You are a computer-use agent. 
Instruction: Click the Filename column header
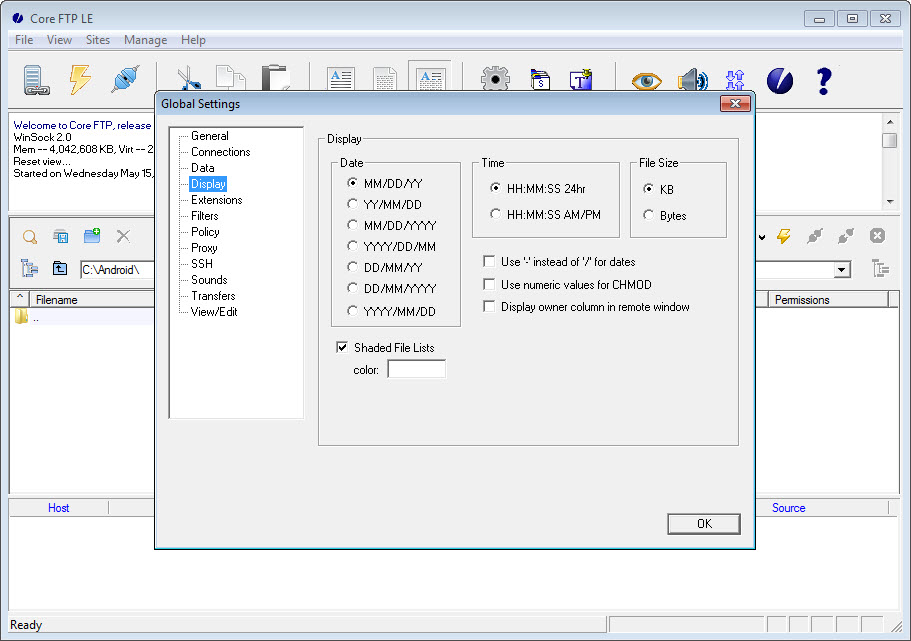[93, 299]
